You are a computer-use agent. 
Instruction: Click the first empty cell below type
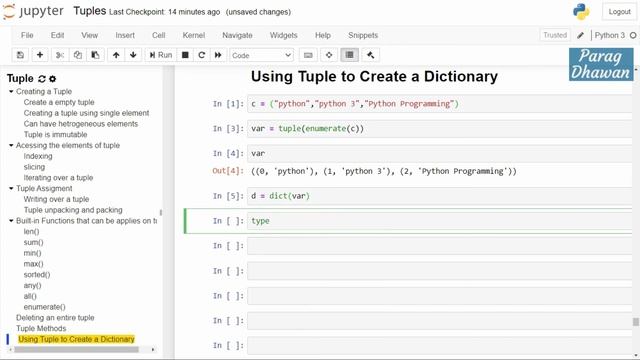439,246
